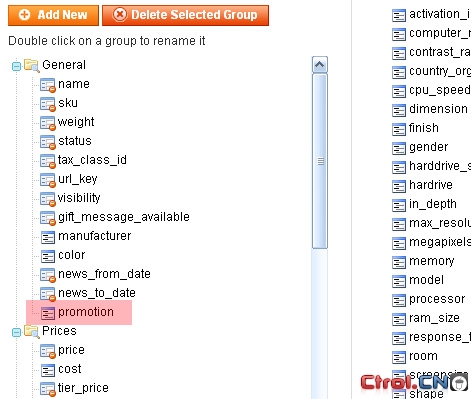Select the url_key attribute text
Image resolution: width=471 pixels, height=399 pixels.
point(78,179)
